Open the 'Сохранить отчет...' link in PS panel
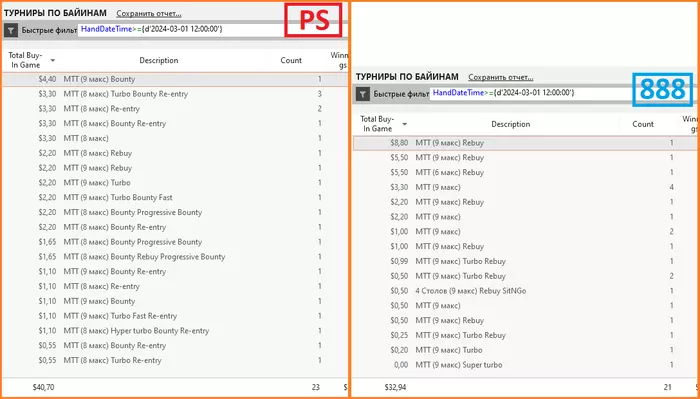 (x=149, y=13)
